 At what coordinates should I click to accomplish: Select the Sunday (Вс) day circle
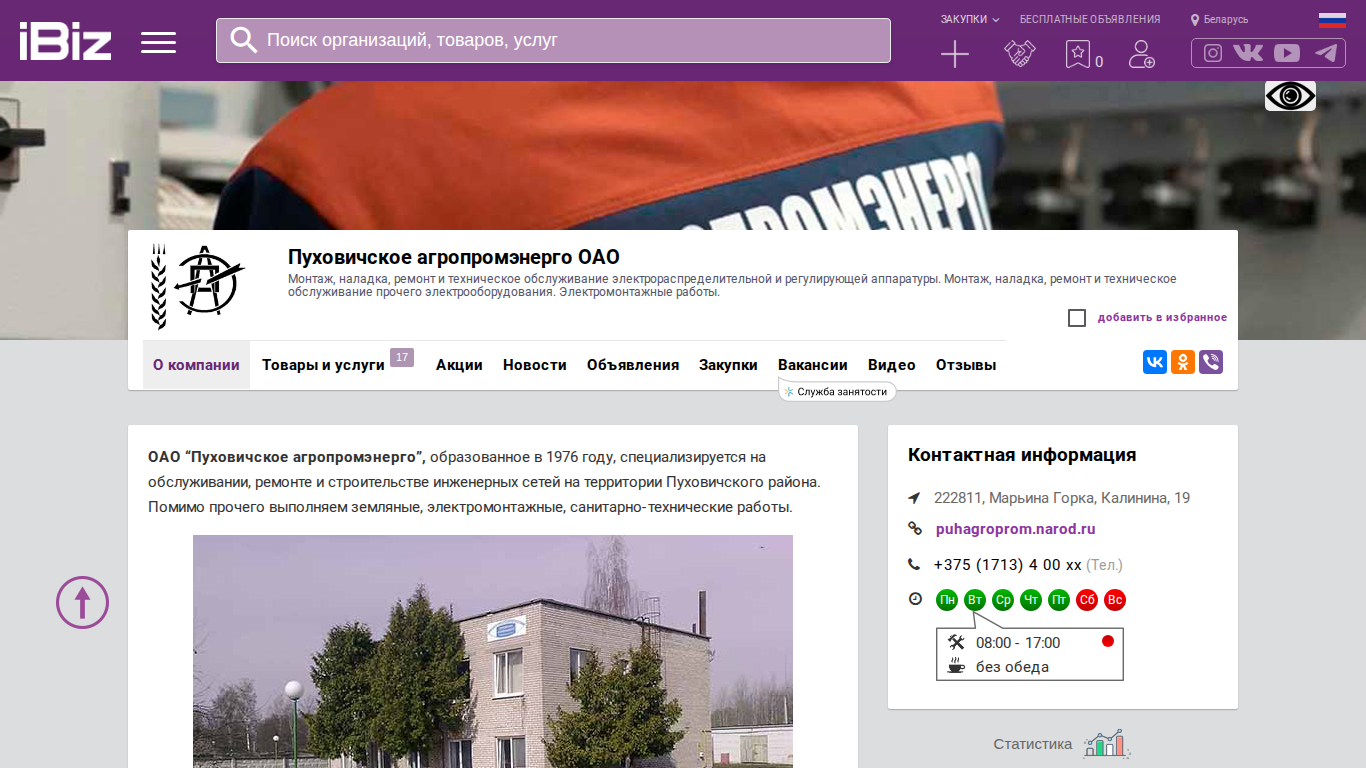point(1115,600)
